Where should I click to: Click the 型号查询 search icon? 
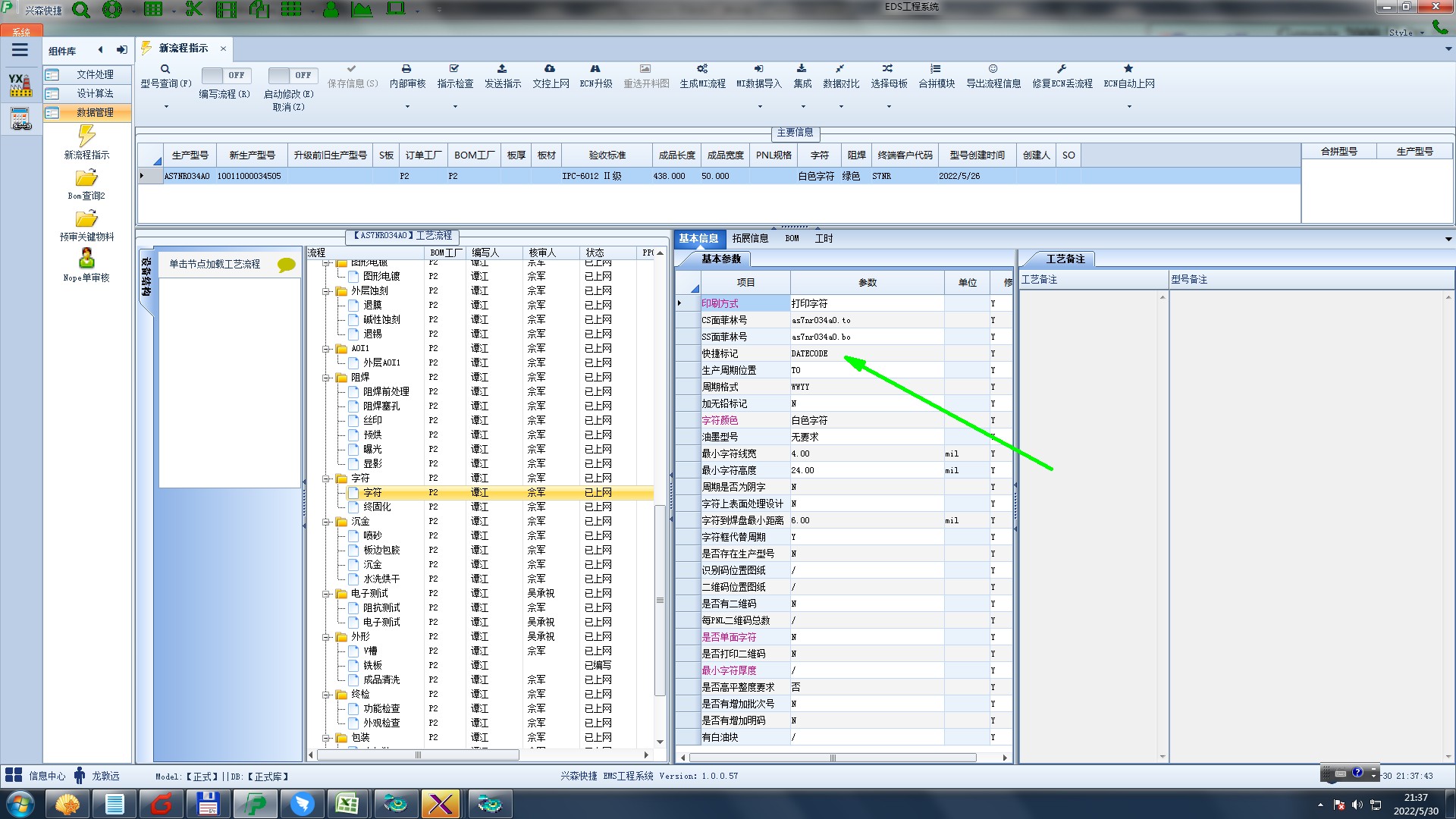(x=165, y=69)
